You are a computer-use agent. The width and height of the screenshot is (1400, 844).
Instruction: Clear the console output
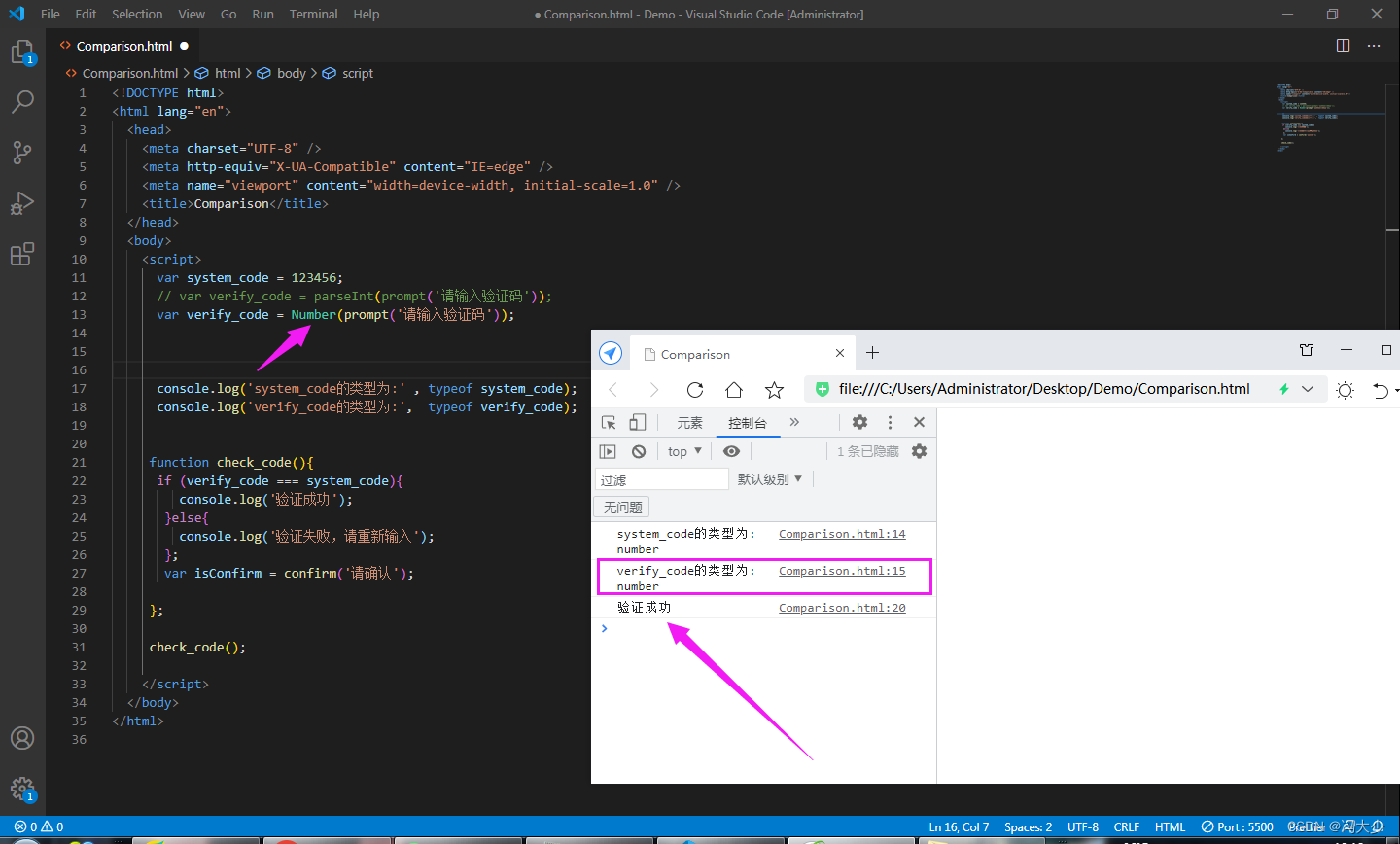[x=639, y=451]
